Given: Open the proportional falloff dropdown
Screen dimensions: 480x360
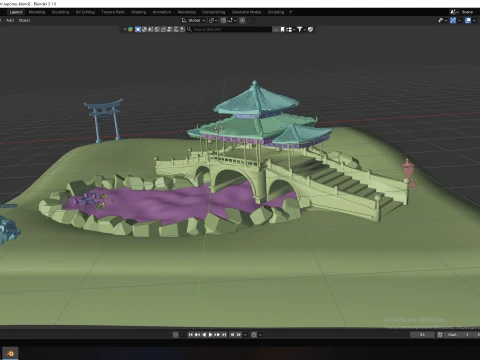Looking at the screenshot, I should pyautogui.click(x=251, y=21).
